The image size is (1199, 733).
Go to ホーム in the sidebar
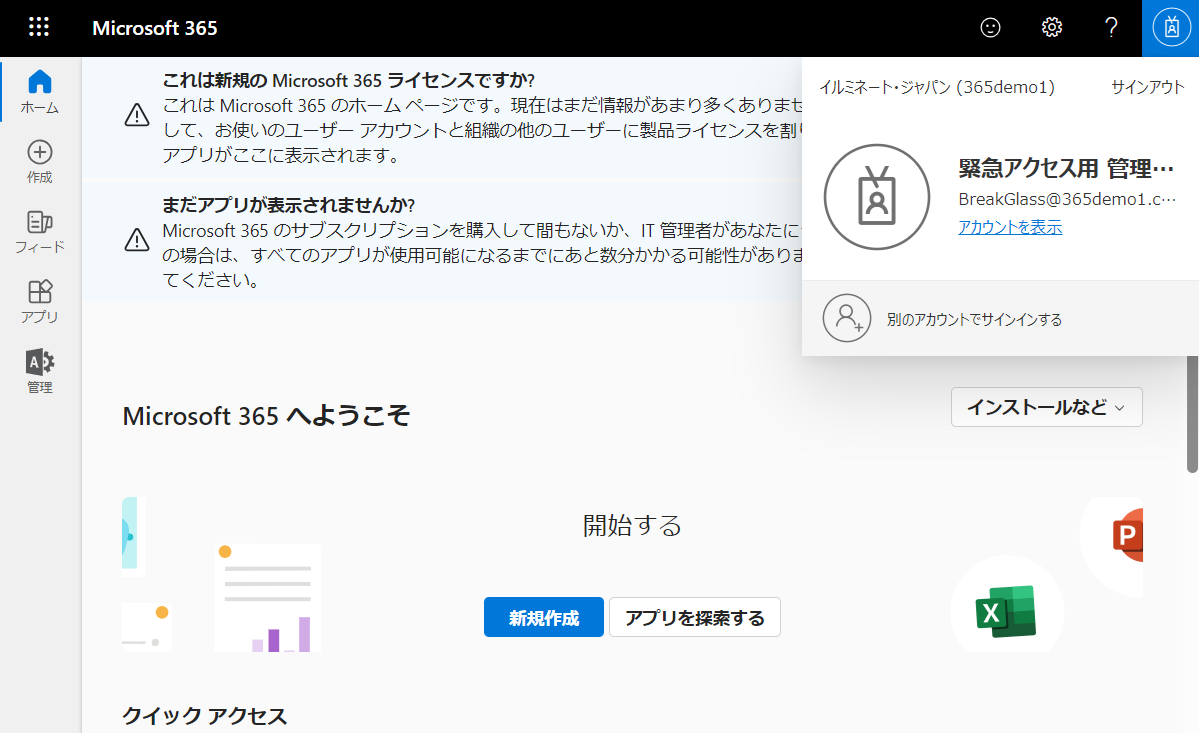point(40,92)
